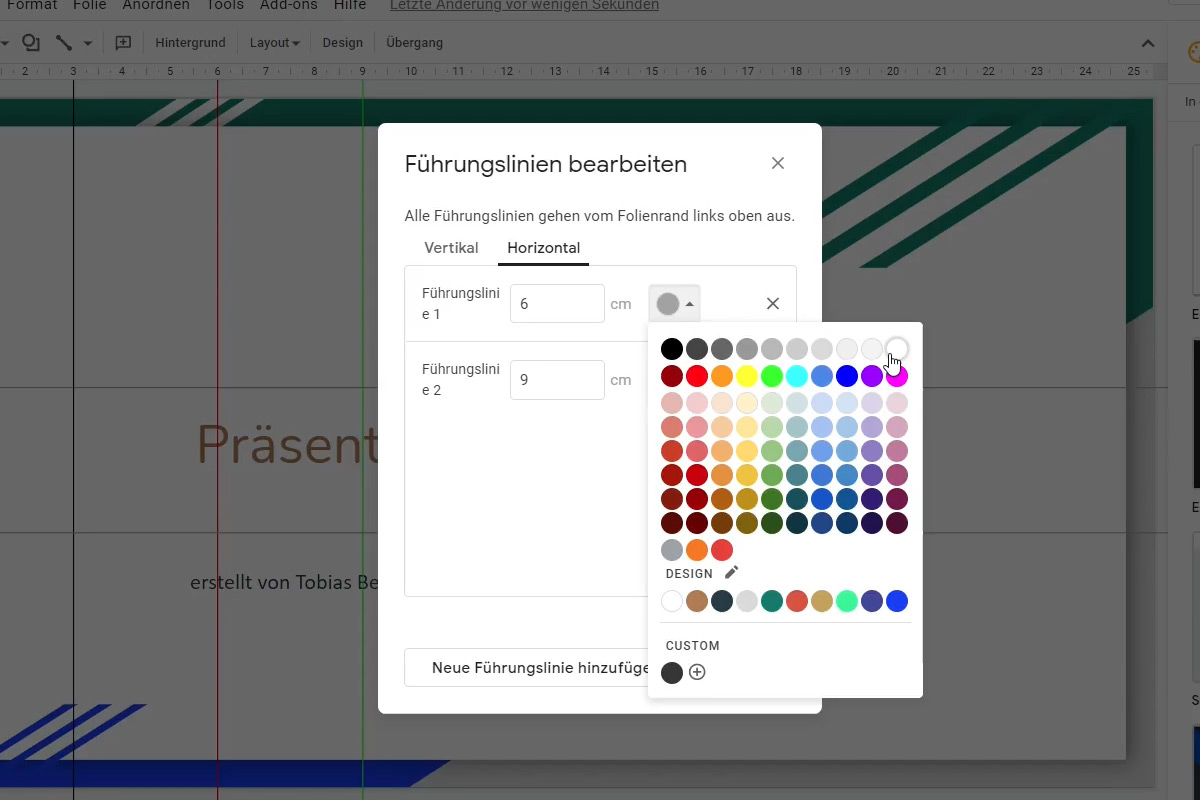1200x800 pixels.
Task: Choose the bright yellow color swatch
Action: click(x=747, y=376)
